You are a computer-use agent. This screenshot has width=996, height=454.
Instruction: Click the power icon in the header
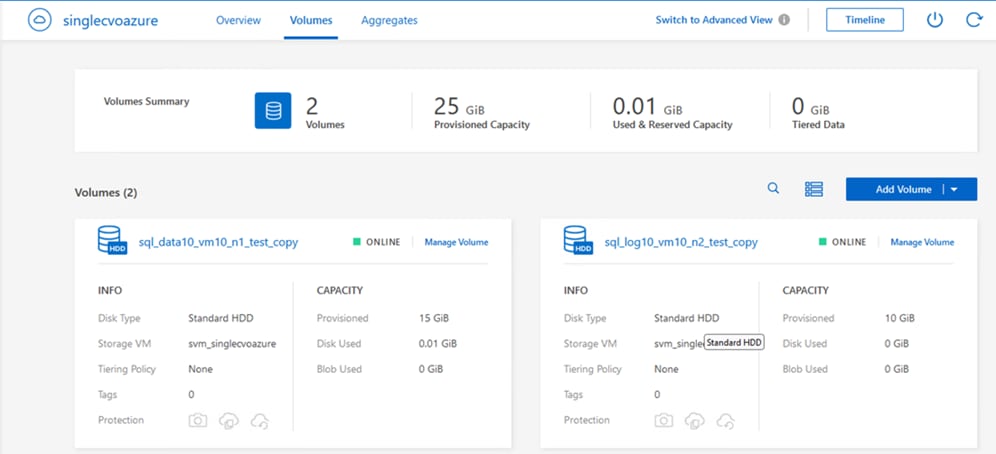(x=934, y=20)
